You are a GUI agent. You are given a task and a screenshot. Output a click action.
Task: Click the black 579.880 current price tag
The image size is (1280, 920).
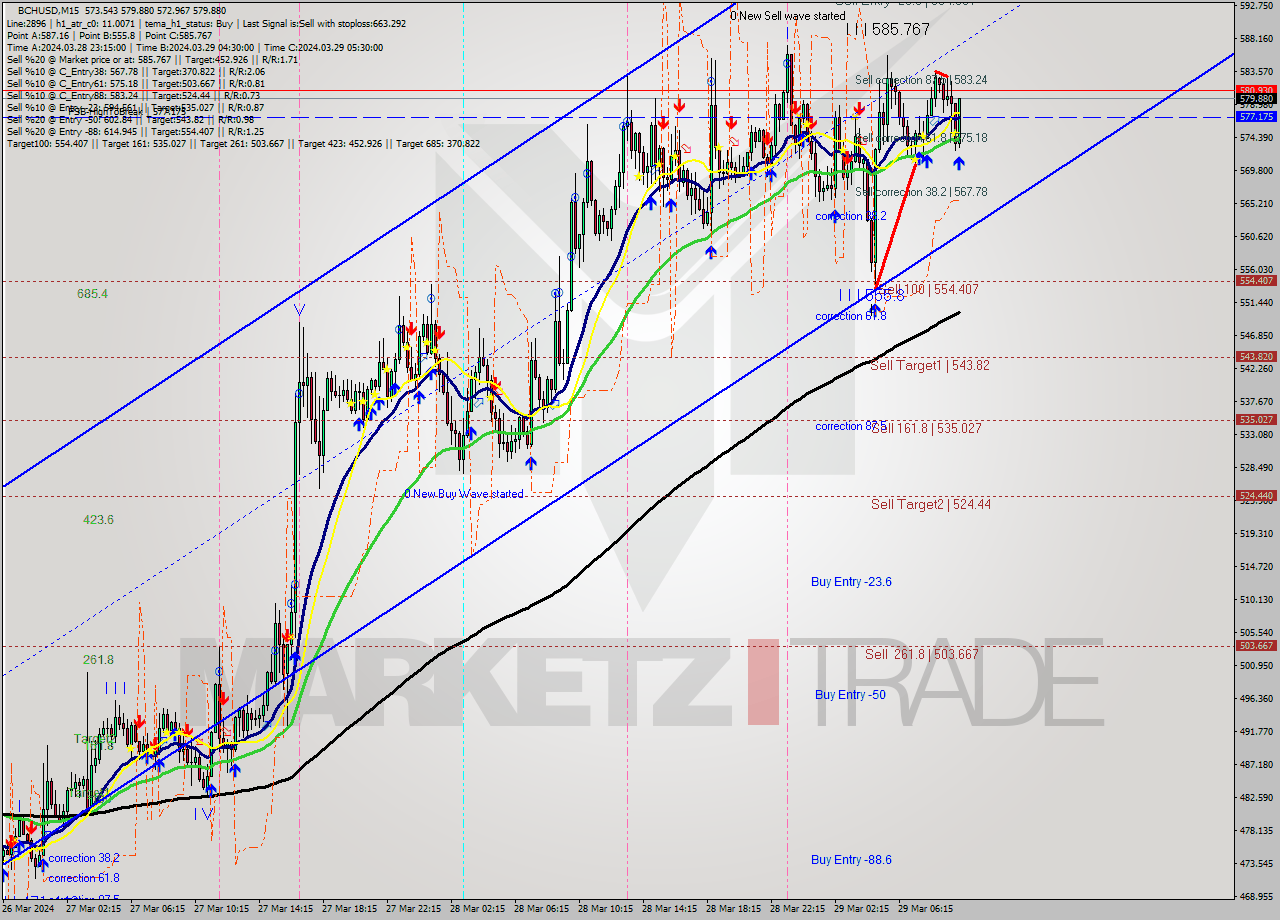click(x=1256, y=99)
